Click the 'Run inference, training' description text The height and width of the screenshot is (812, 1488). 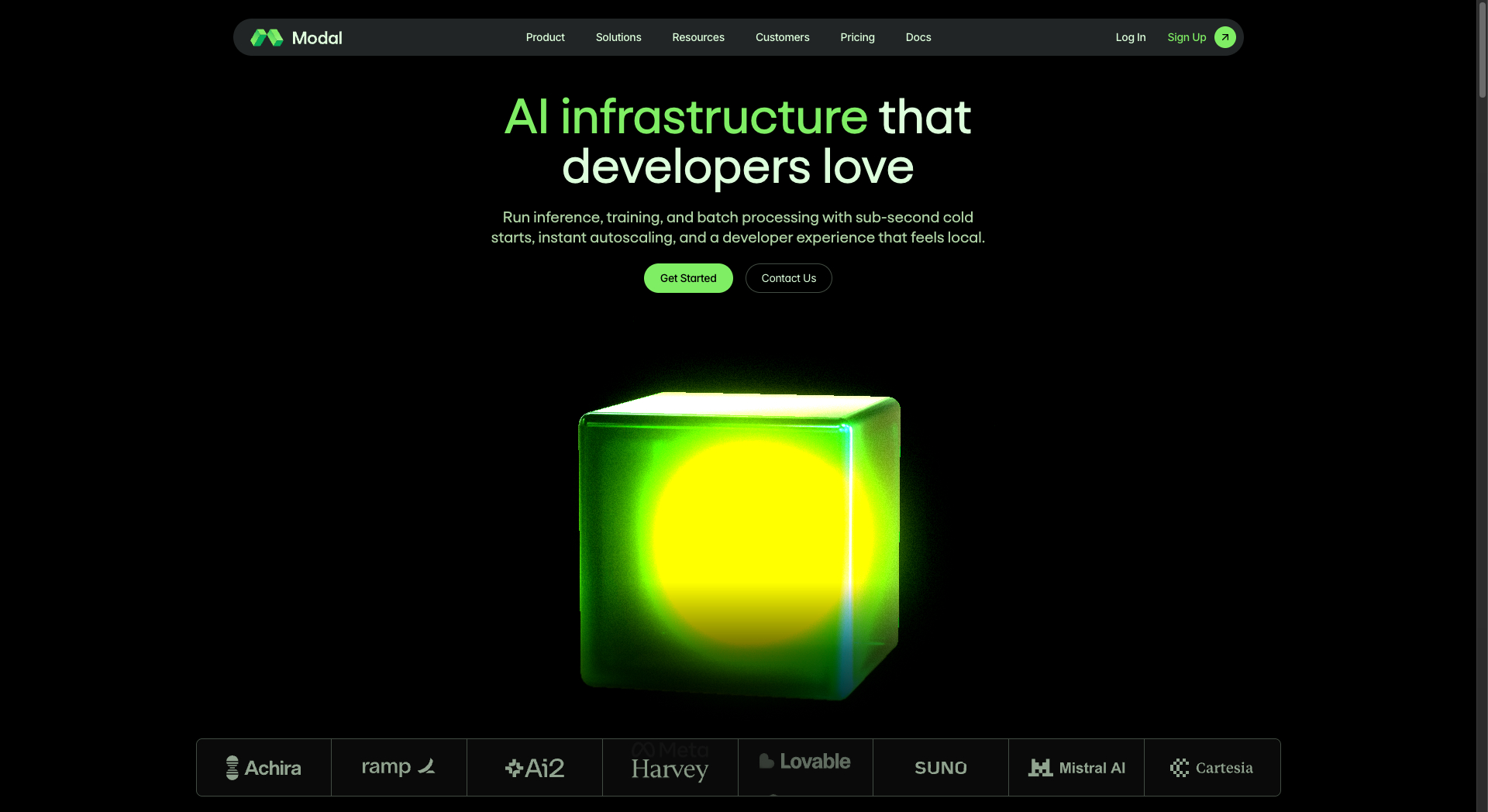click(x=738, y=227)
